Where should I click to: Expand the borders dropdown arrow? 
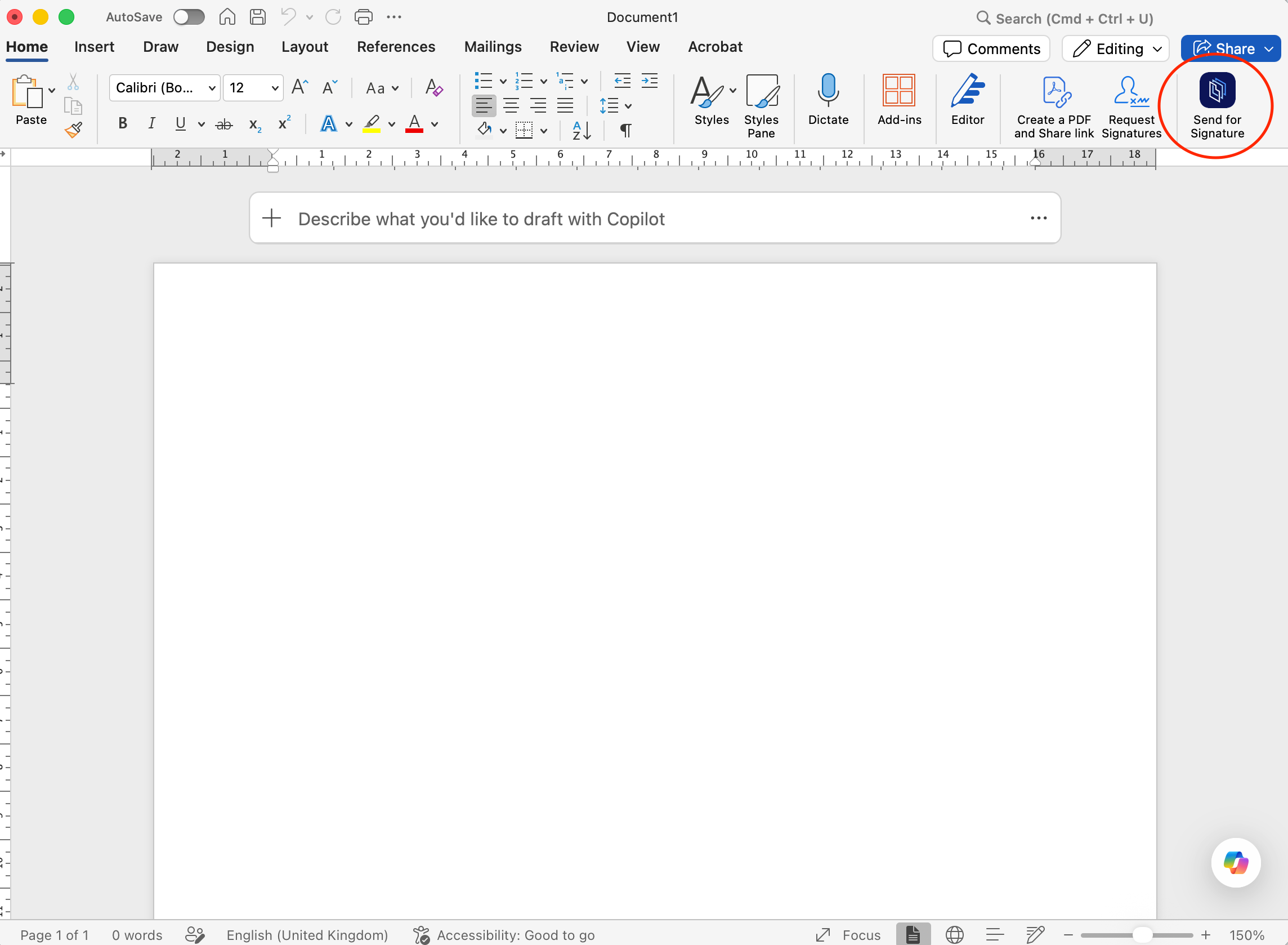pos(544,131)
